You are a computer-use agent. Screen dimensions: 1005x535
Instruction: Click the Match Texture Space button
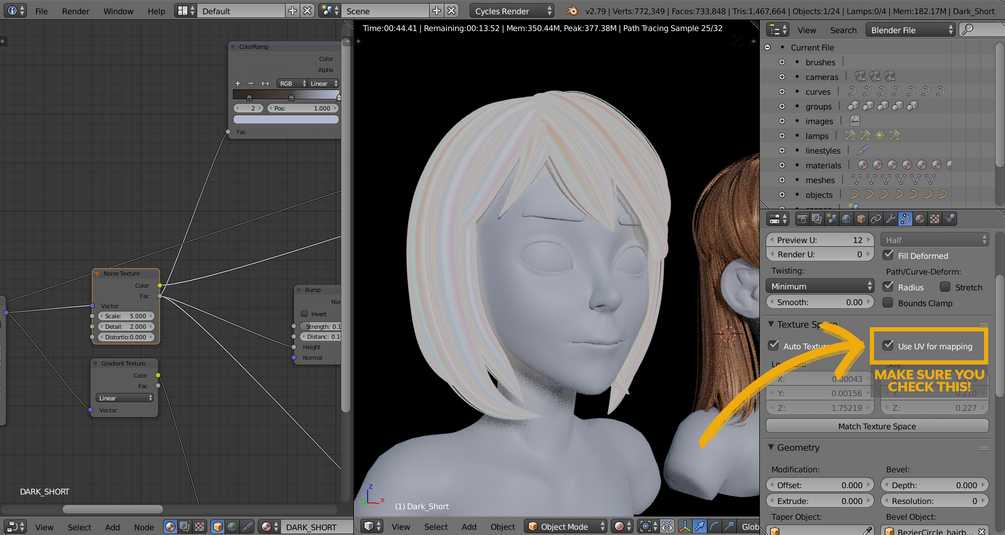pos(877,426)
